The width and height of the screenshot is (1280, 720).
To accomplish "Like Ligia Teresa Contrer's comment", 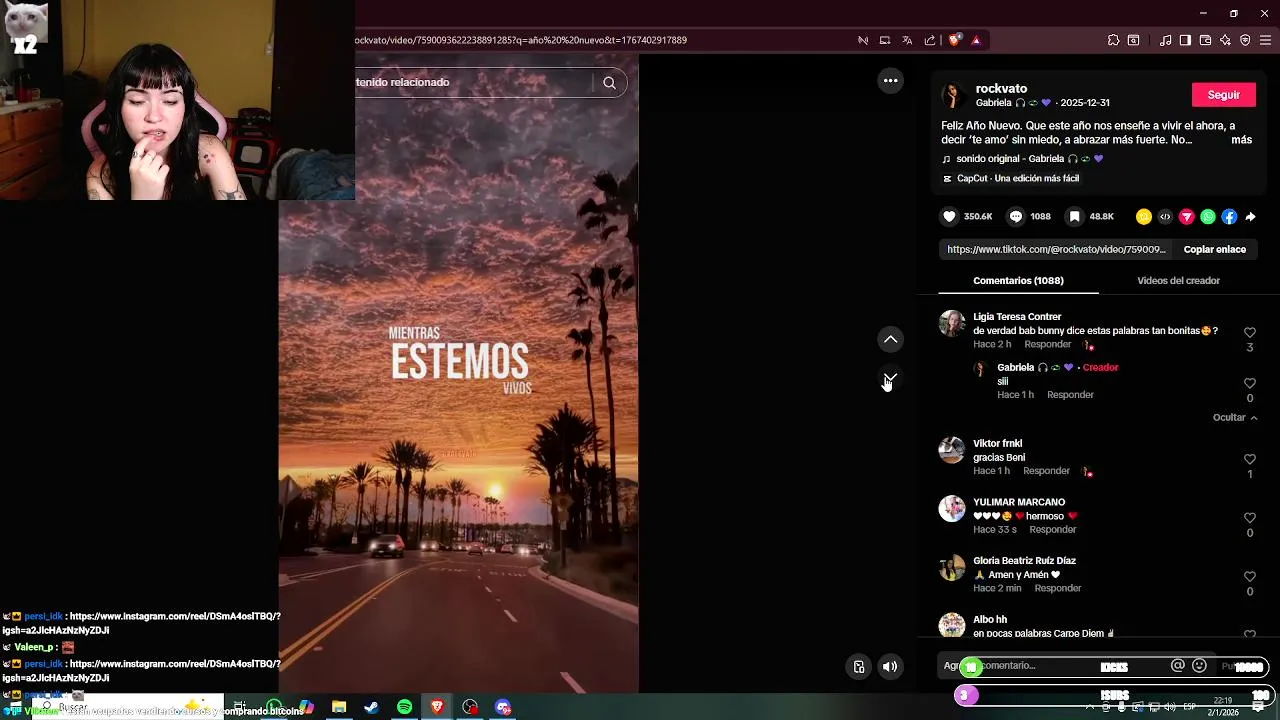I will coord(1249,332).
